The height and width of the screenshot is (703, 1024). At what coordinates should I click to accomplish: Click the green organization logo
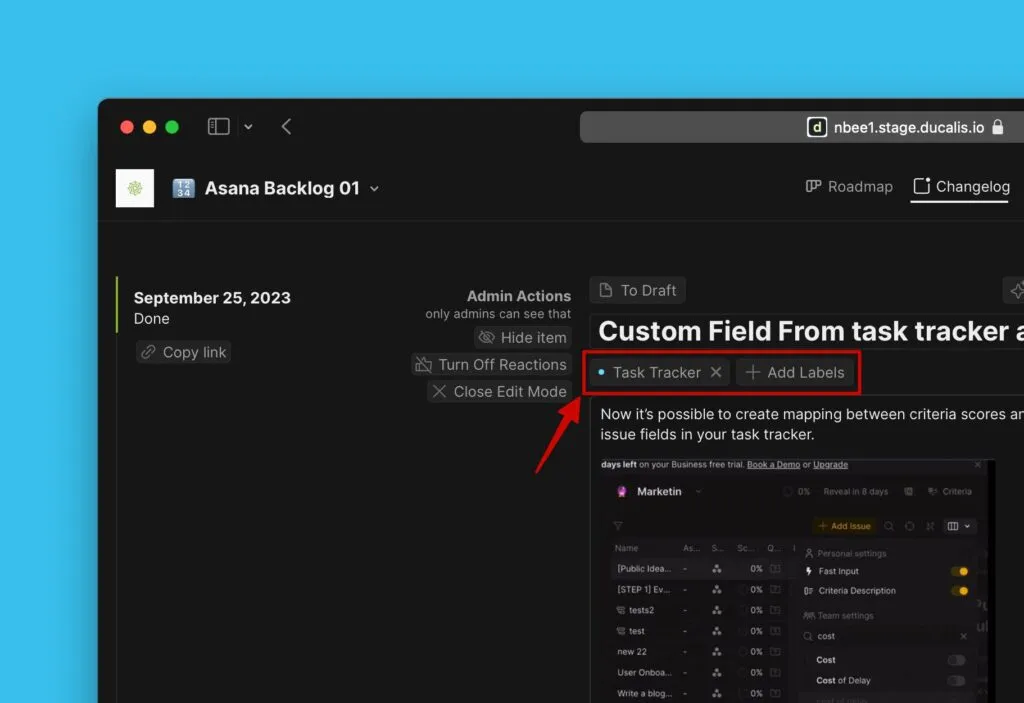135,188
